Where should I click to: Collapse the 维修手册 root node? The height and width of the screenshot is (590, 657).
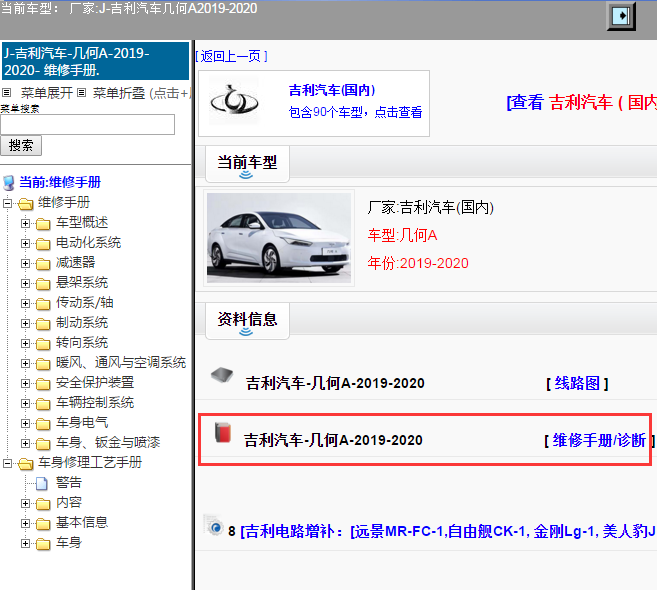[7, 204]
